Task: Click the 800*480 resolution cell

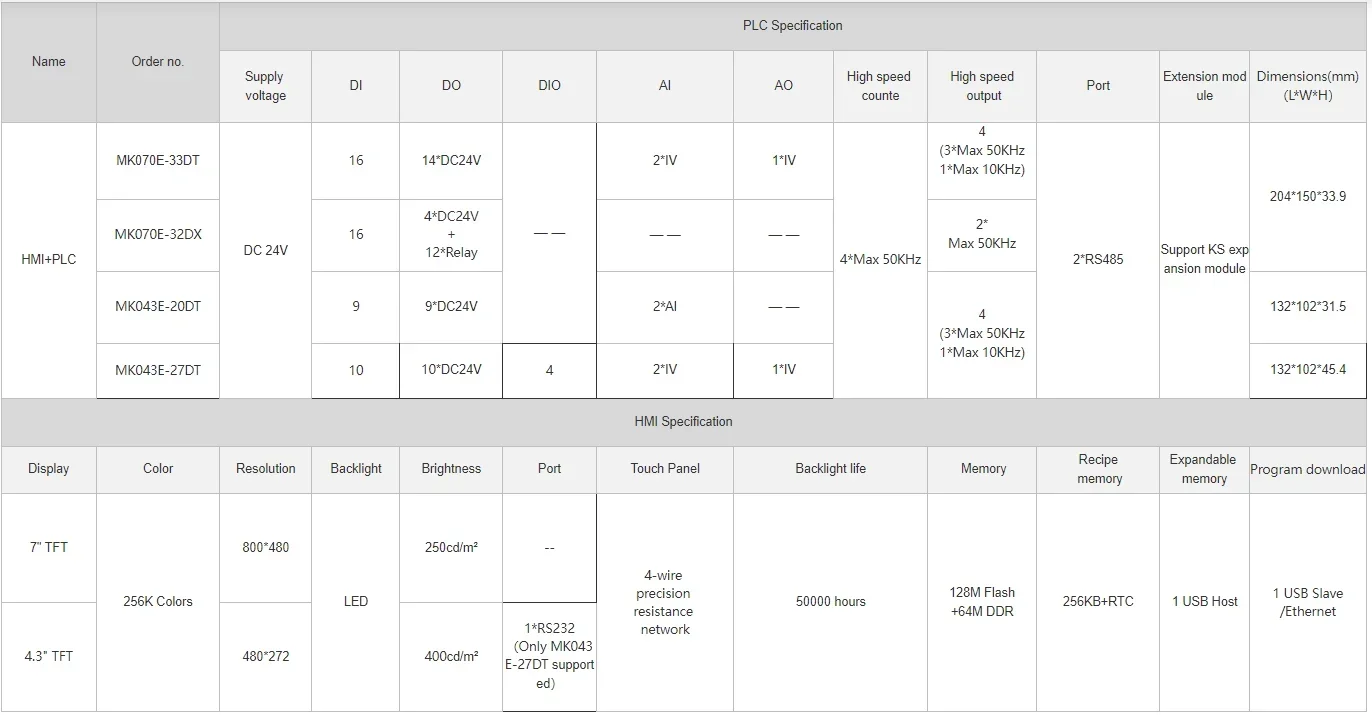Action: (265, 548)
